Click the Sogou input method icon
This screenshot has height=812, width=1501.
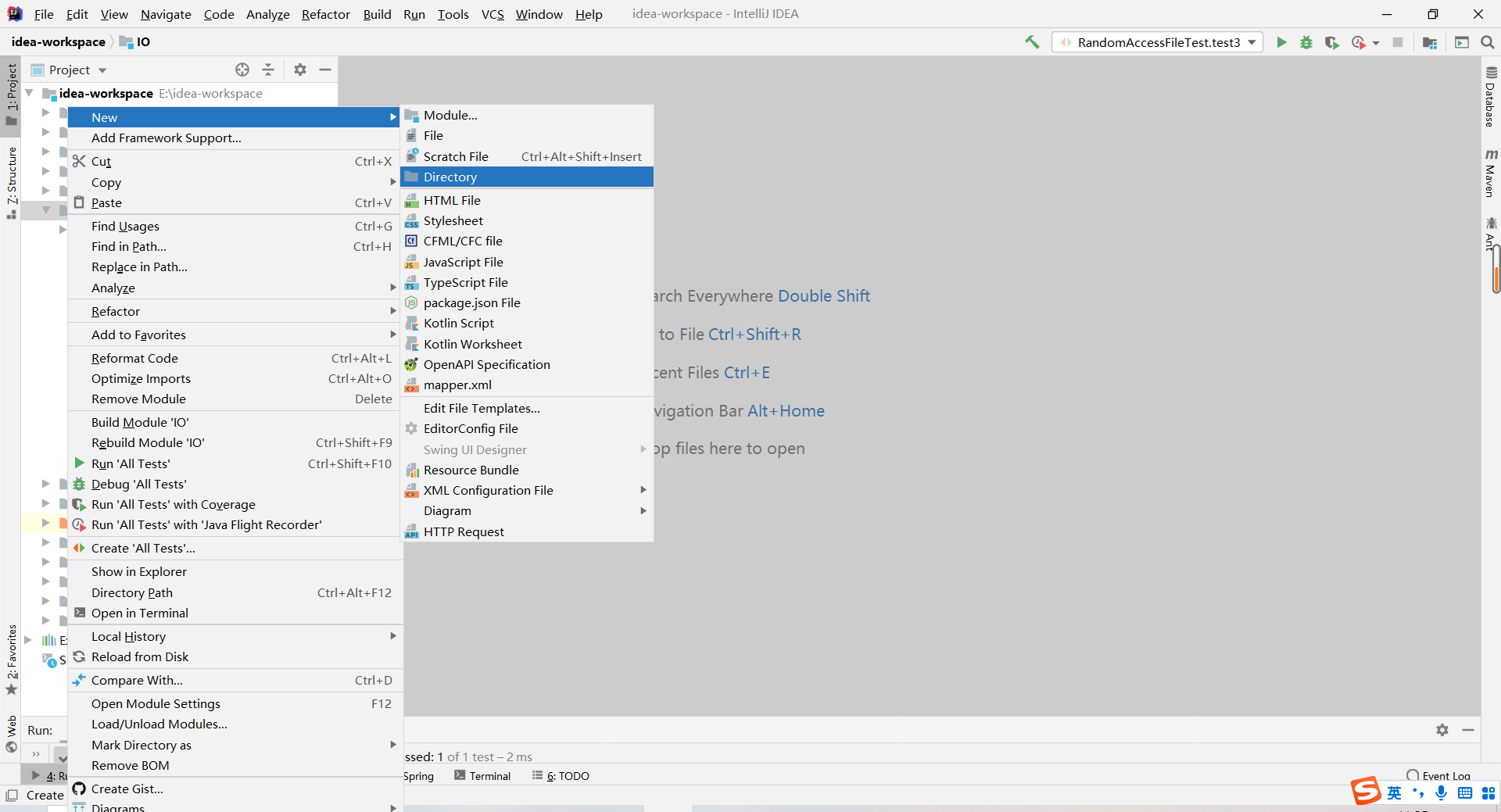[x=1366, y=791]
